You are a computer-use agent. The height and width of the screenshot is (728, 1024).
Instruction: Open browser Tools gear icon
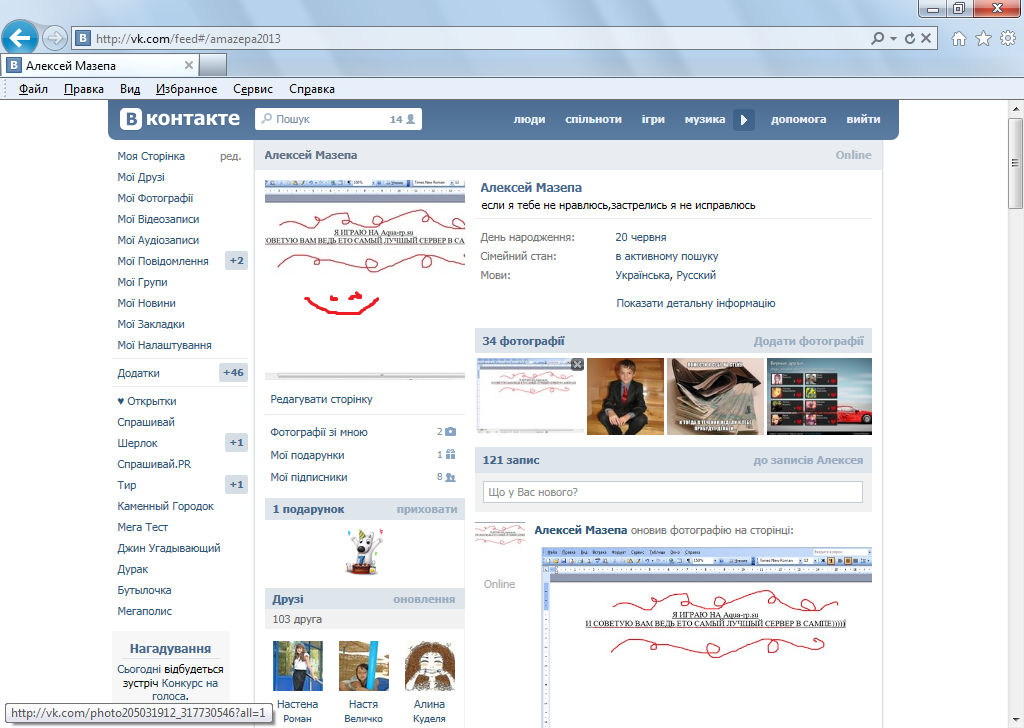tap(1008, 39)
